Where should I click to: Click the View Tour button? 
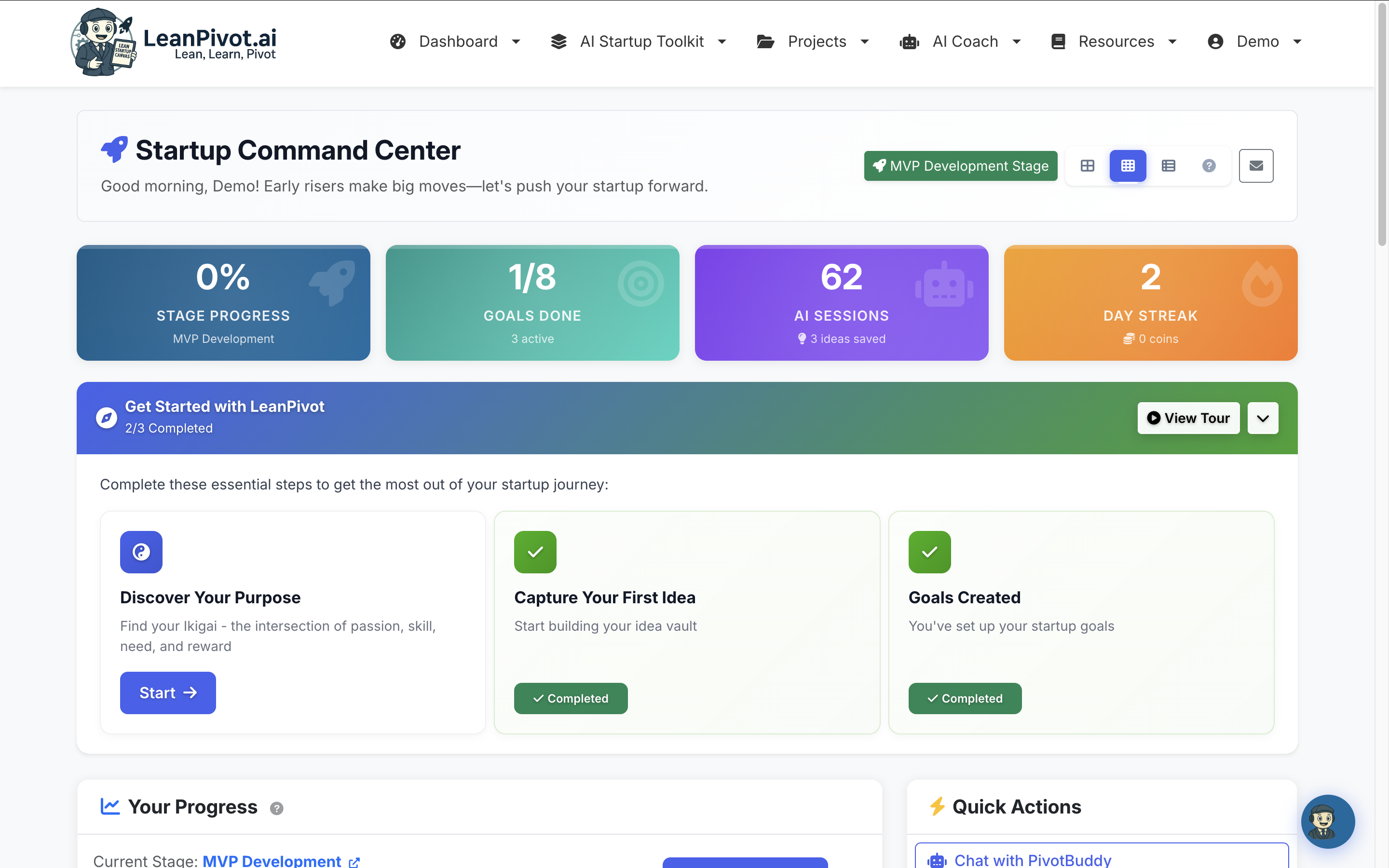coord(1189,418)
